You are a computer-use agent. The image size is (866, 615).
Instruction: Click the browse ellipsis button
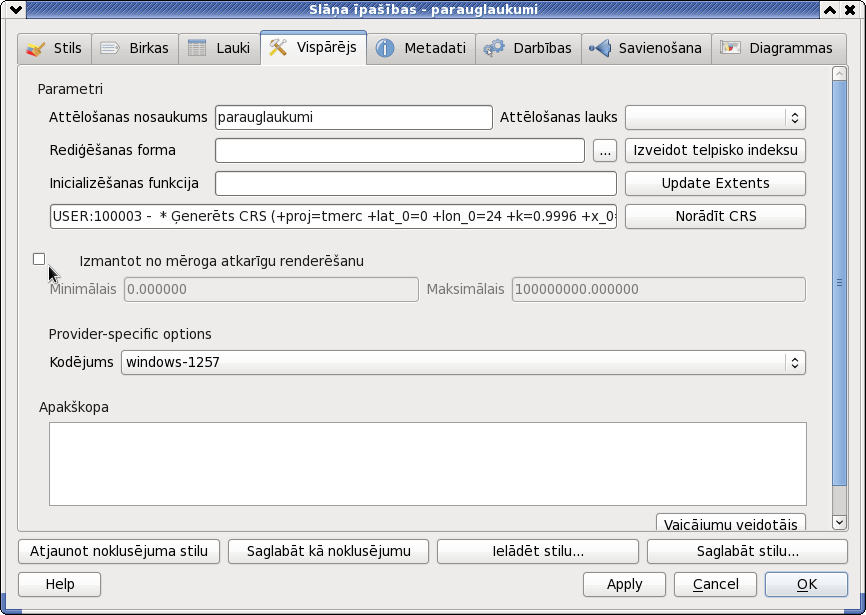[605, 151]
